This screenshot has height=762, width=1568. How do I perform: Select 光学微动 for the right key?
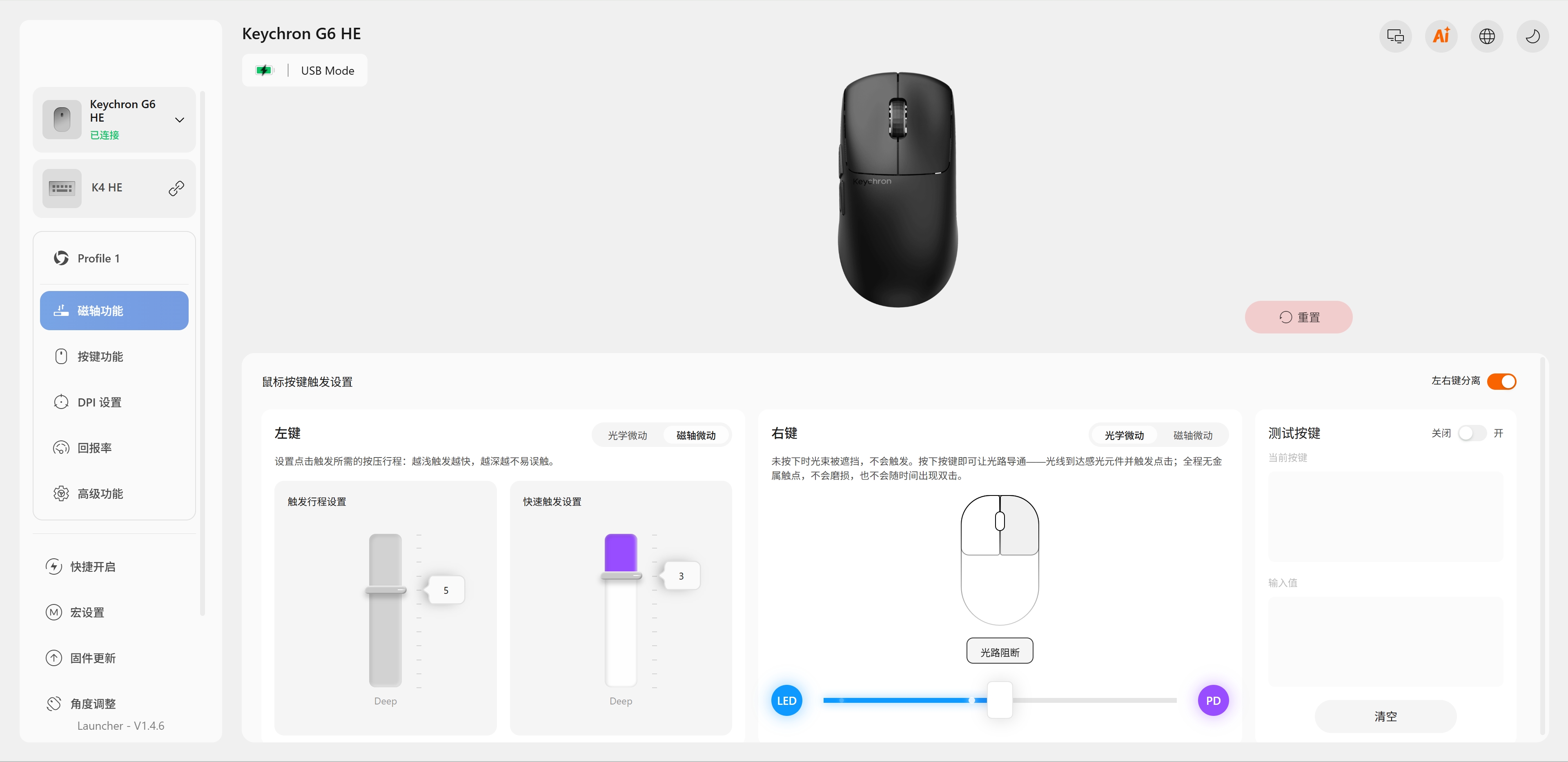click(x=1124, y=436)
